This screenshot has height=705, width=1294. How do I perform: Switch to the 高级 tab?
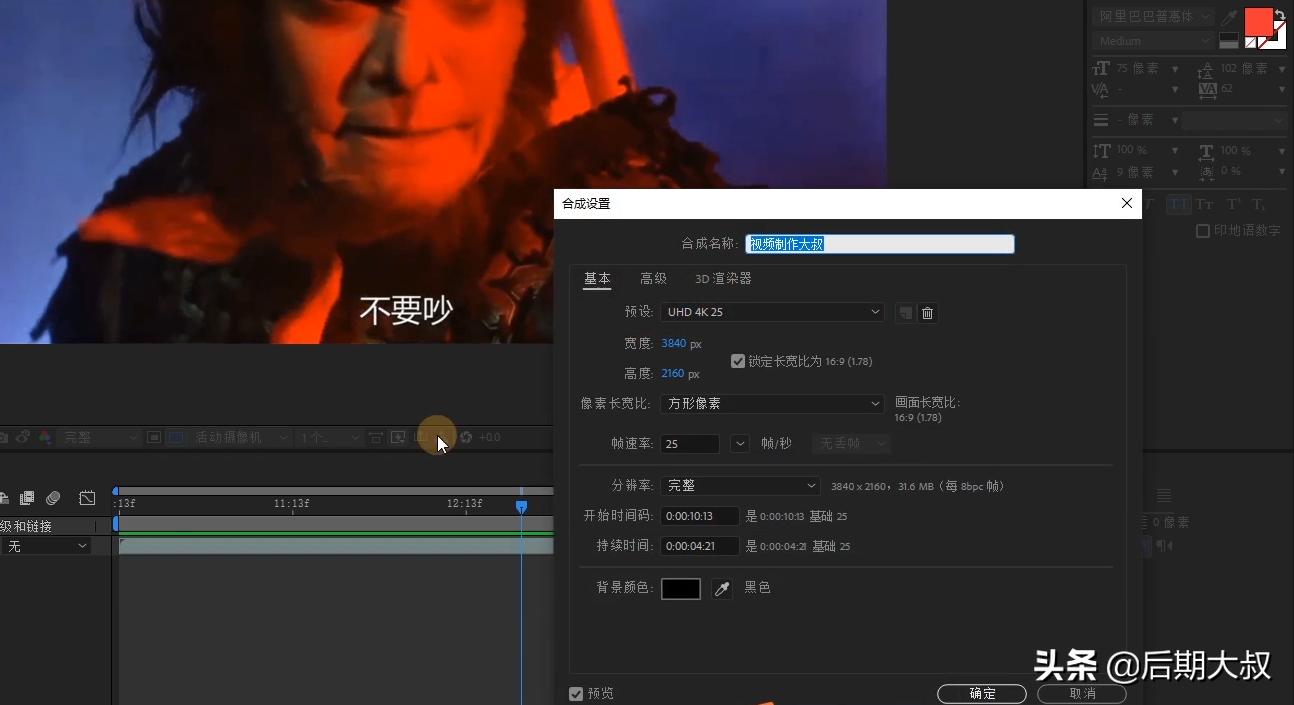point(654,278)
